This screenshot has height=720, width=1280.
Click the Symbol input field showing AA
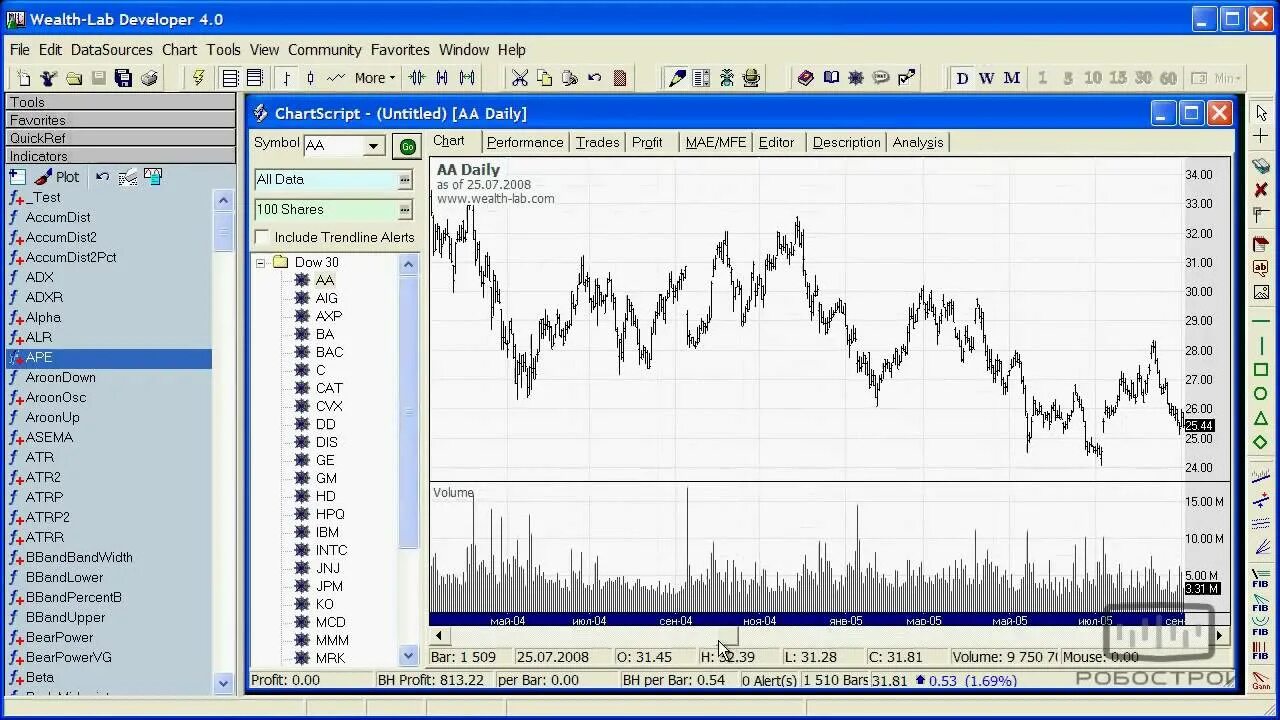[334, 146]
